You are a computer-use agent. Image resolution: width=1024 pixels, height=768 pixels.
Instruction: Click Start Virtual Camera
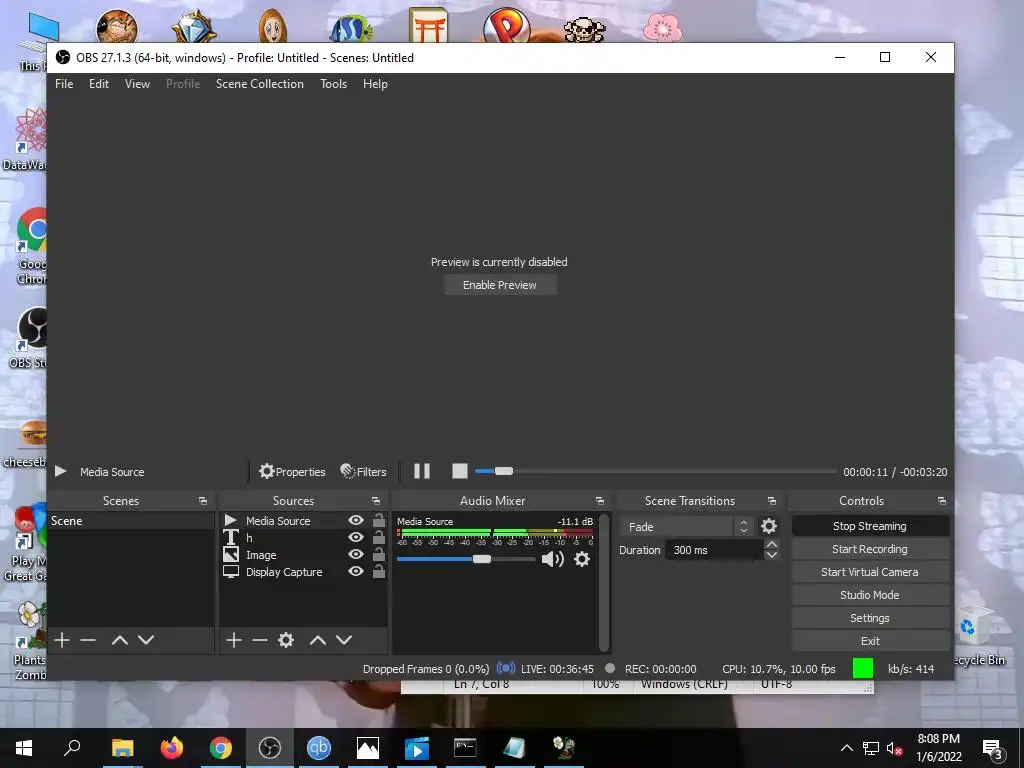point(870,571)
